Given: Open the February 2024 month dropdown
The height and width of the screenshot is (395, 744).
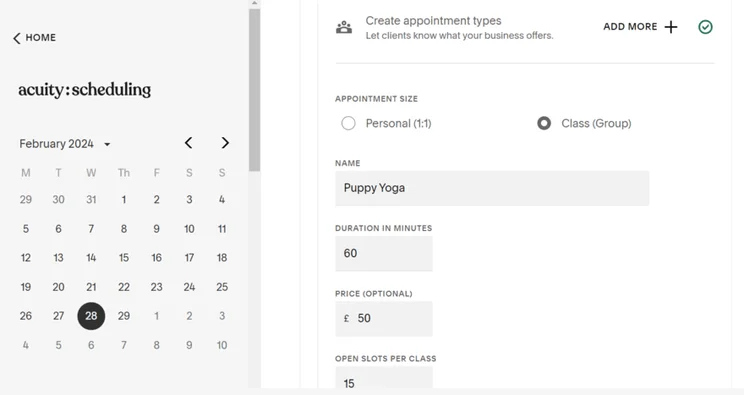Looking at the screenshot, I should tap(65, 144).
